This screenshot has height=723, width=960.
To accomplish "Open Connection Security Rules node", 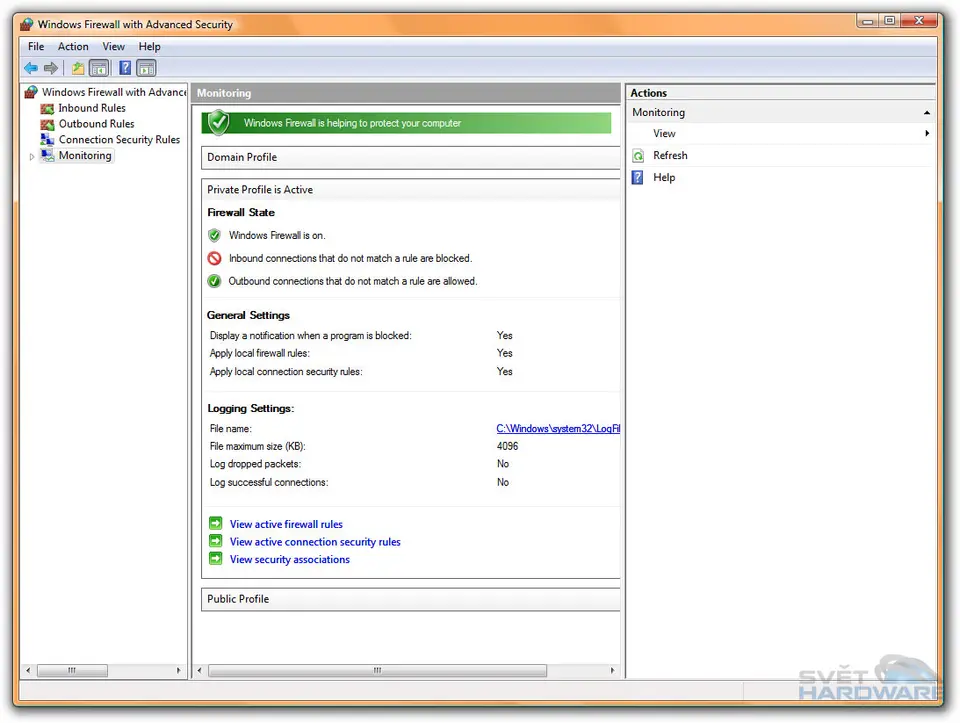I will coord(119,140).
